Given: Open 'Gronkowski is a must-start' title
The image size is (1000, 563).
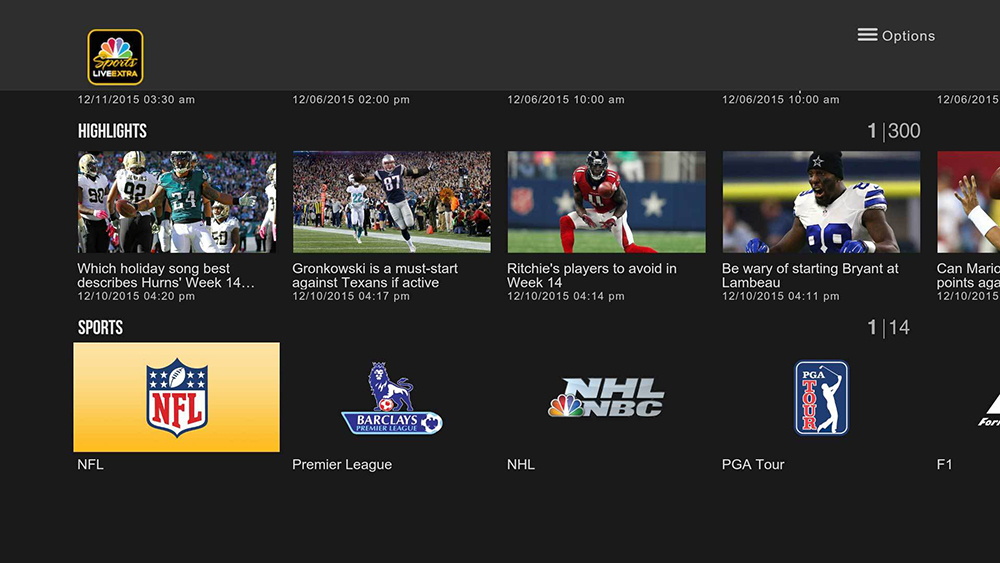Looking at the screenshot, I should 375,275.
